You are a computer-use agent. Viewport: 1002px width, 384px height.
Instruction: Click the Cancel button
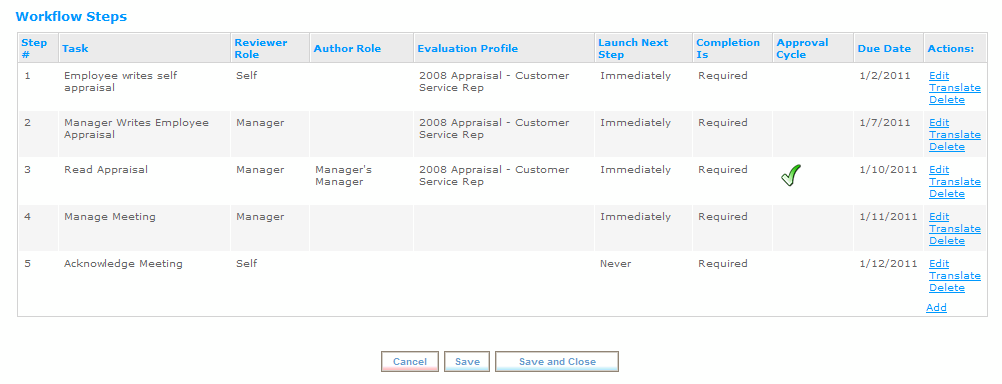pyautogui.click(x=410, y=362)
